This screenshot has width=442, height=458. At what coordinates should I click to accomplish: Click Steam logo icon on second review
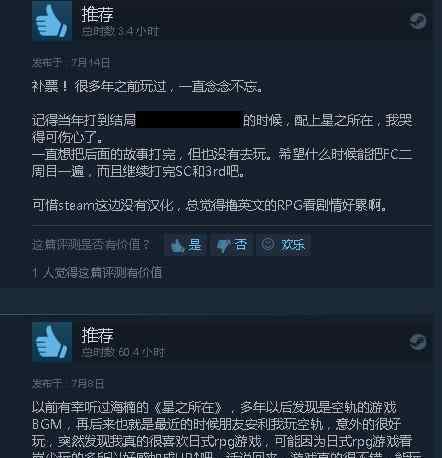coord(418,342)
